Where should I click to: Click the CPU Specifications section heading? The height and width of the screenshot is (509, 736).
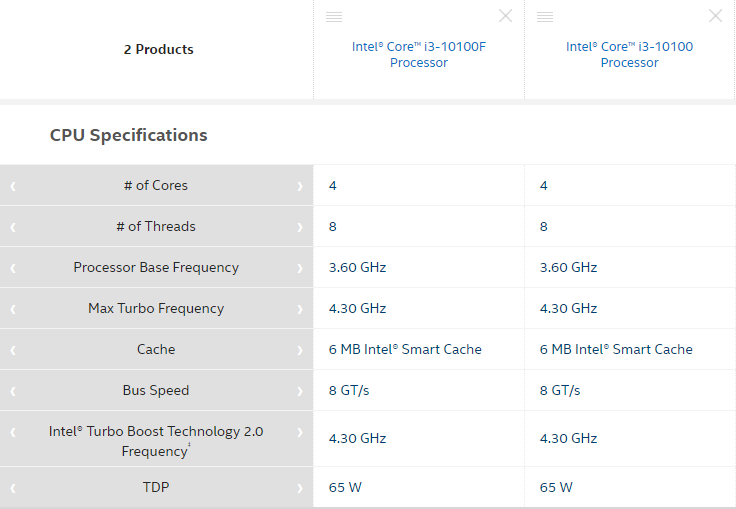click(x=129, y=135)
